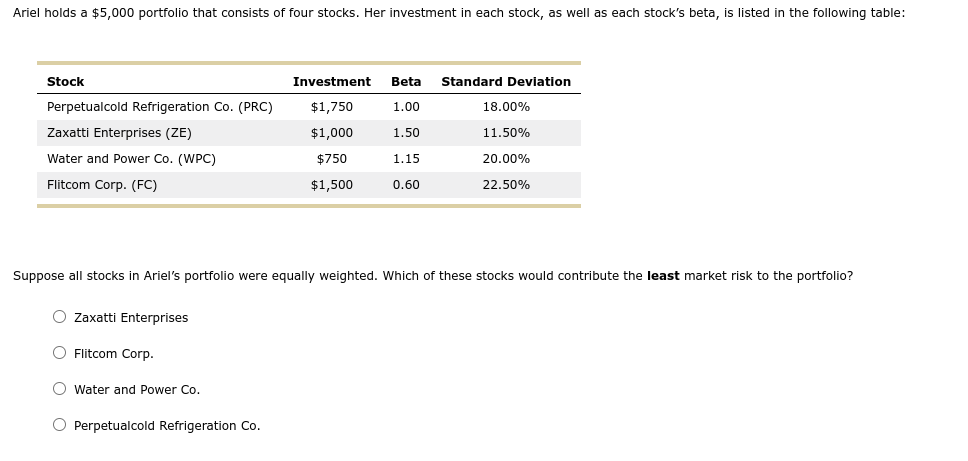Select the Perpetualcold Refrigeration Co. (PRC) table cell
The image size is (968, 461).
pyautogui.click(x=159, y=107)
